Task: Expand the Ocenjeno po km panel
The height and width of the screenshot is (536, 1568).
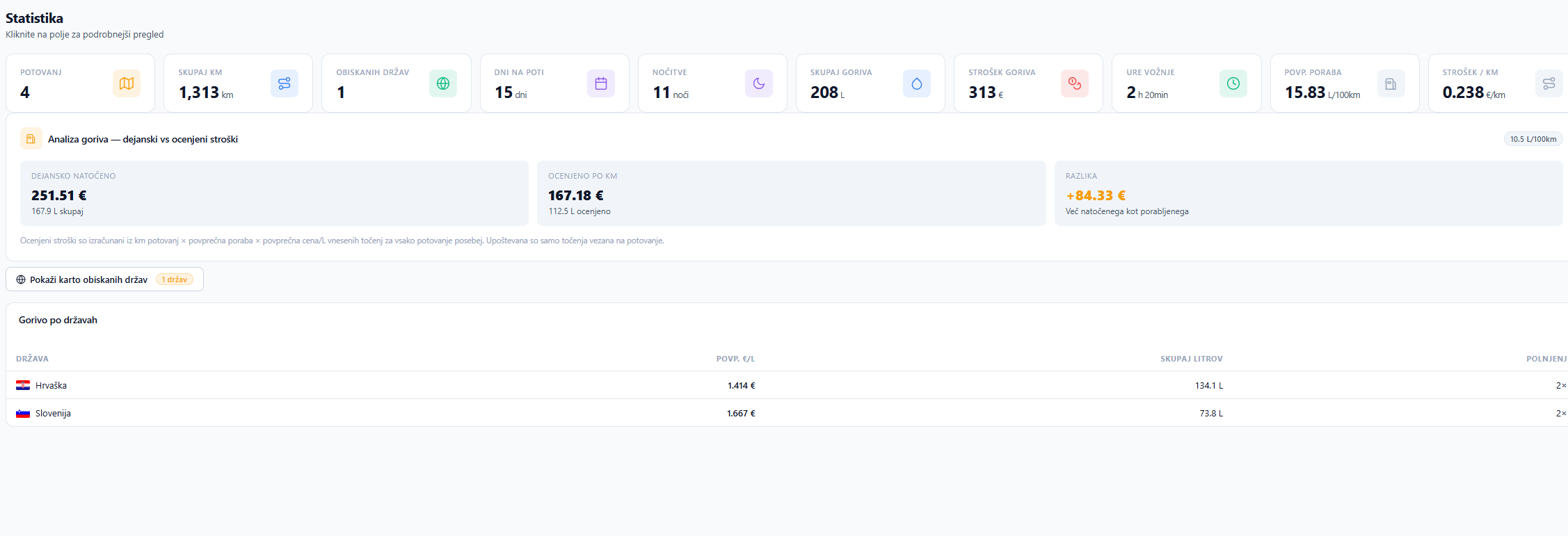Action: (791, 193)
